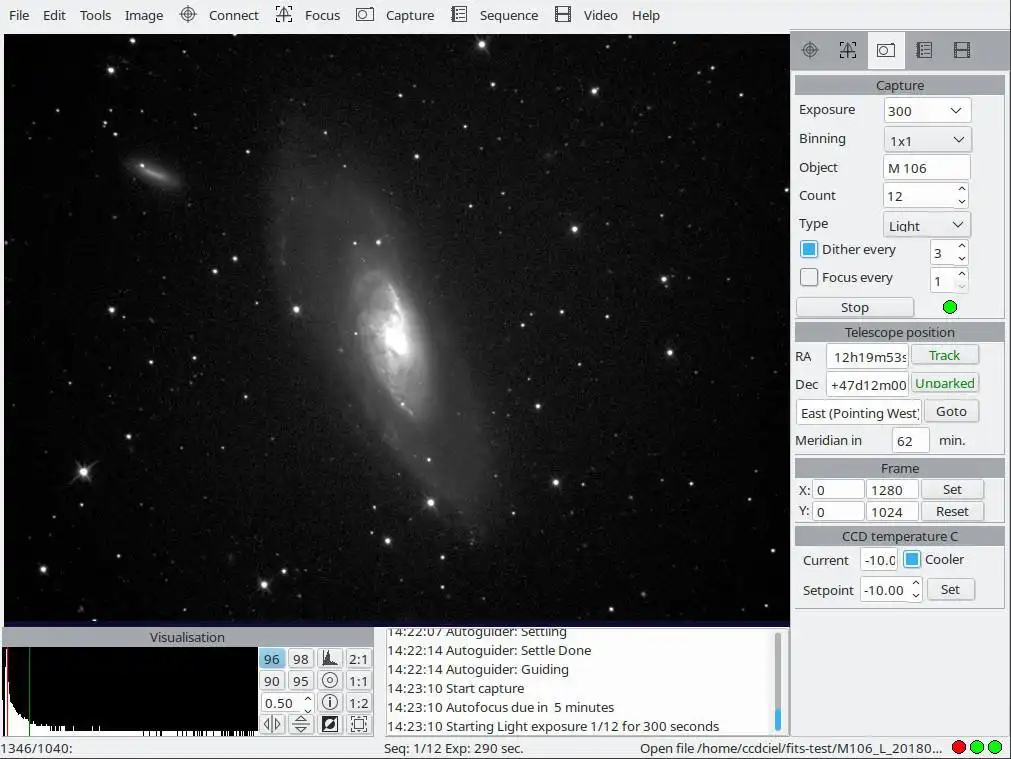Click the histogram icon in Visualisation panel
The width and height of the screenshot is (1011, 759).
[x=329, y=659]
